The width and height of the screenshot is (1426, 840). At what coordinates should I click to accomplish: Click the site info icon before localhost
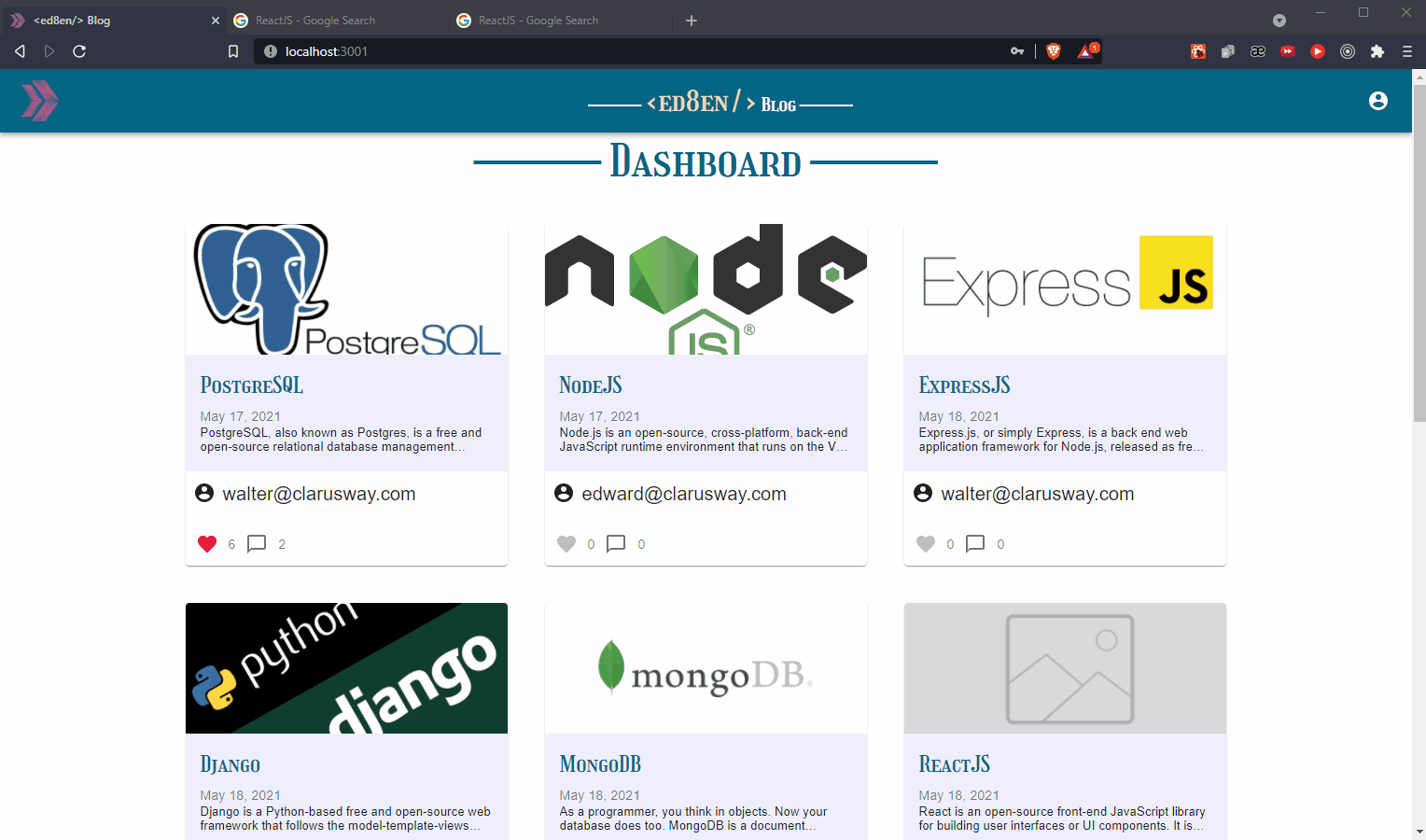point(271,51)
